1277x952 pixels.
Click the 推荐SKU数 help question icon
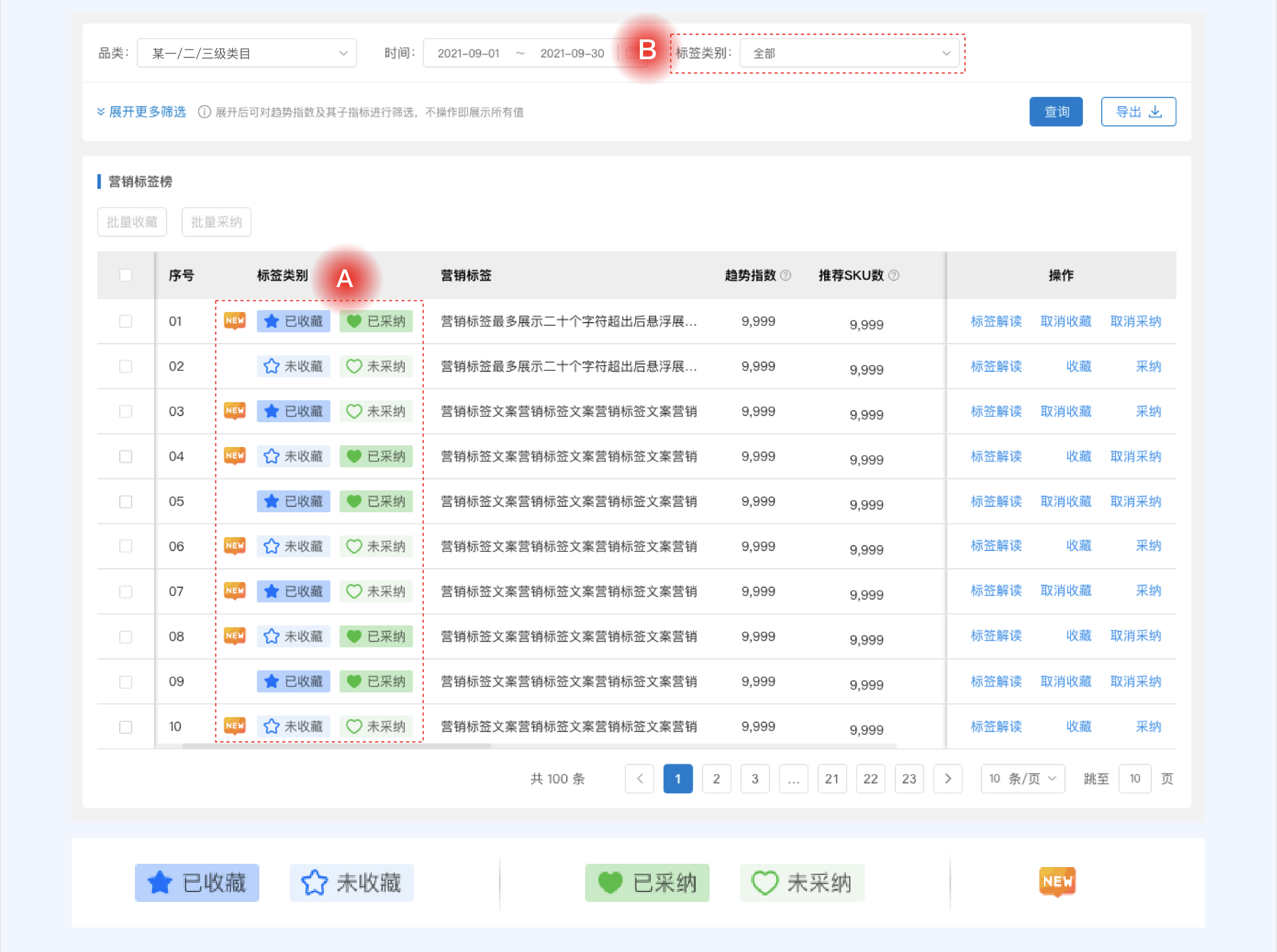tap(894, 275)
